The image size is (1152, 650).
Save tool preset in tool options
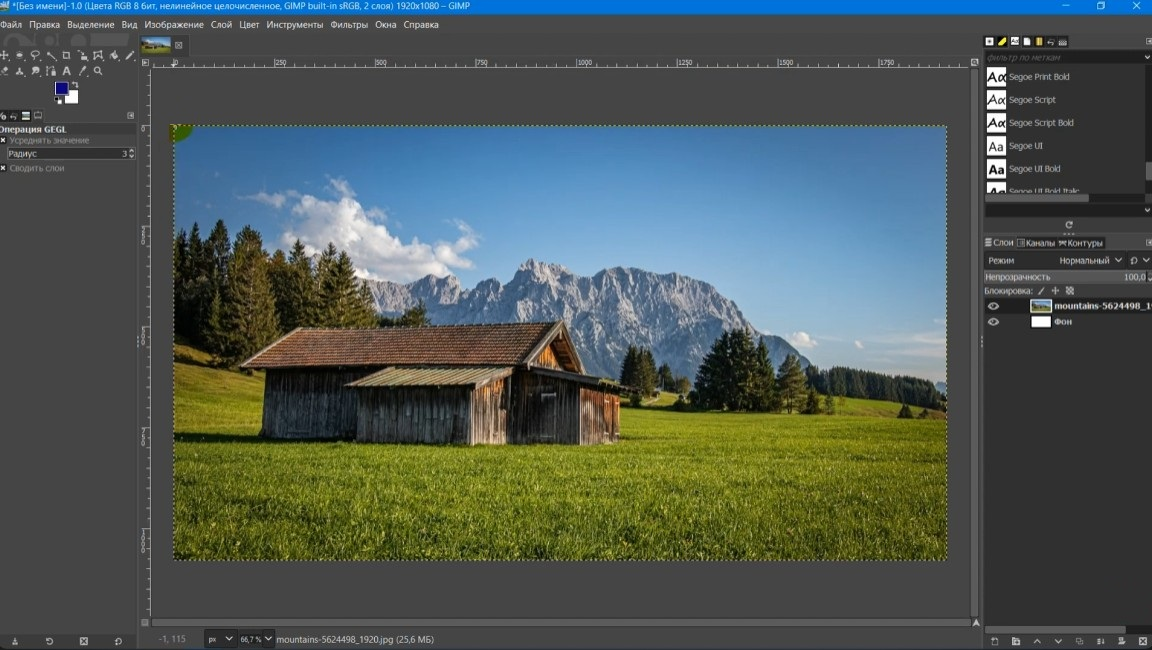tap(15, 641)
